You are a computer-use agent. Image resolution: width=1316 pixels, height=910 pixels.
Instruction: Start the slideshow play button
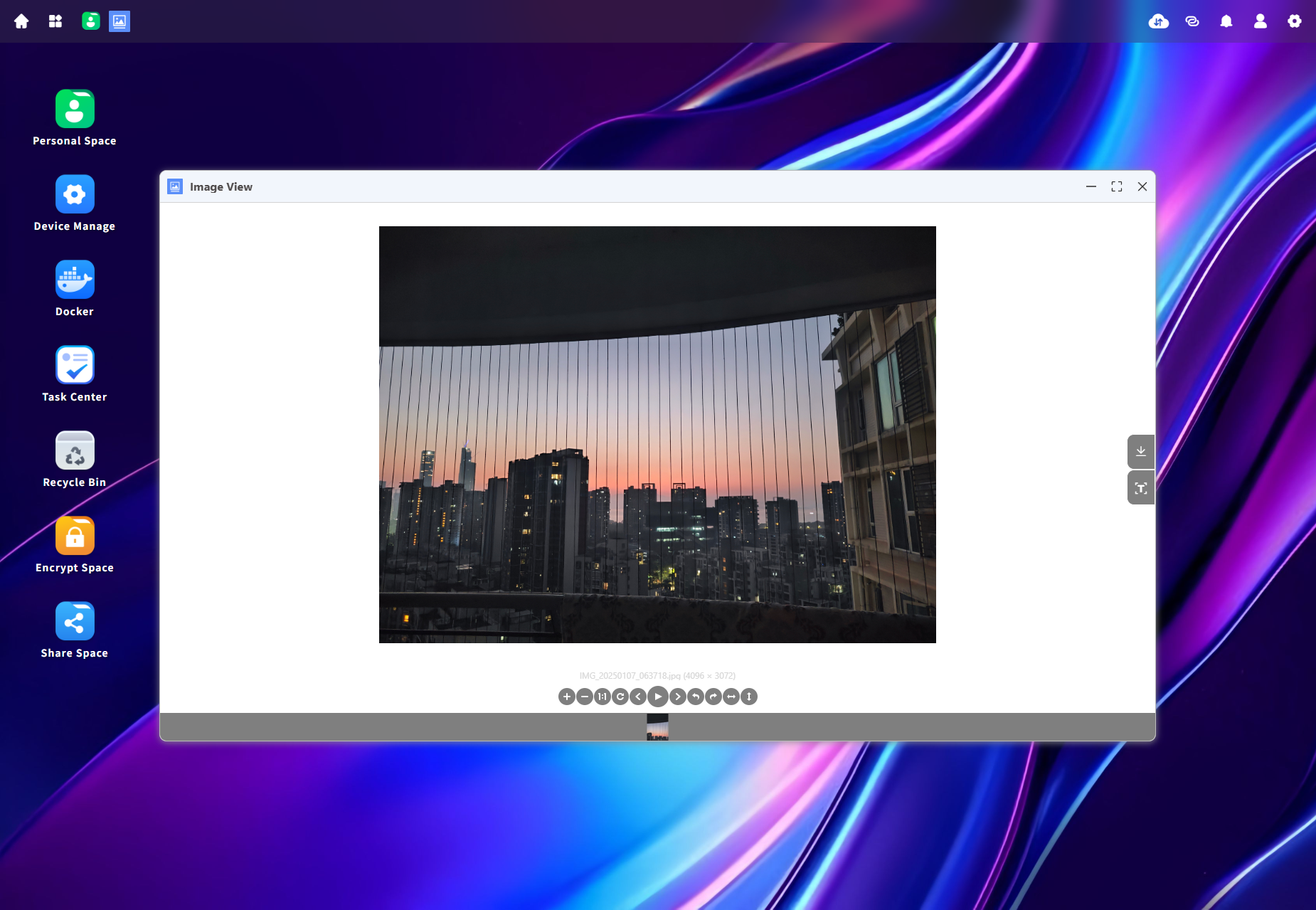click(x=658, y=697)
